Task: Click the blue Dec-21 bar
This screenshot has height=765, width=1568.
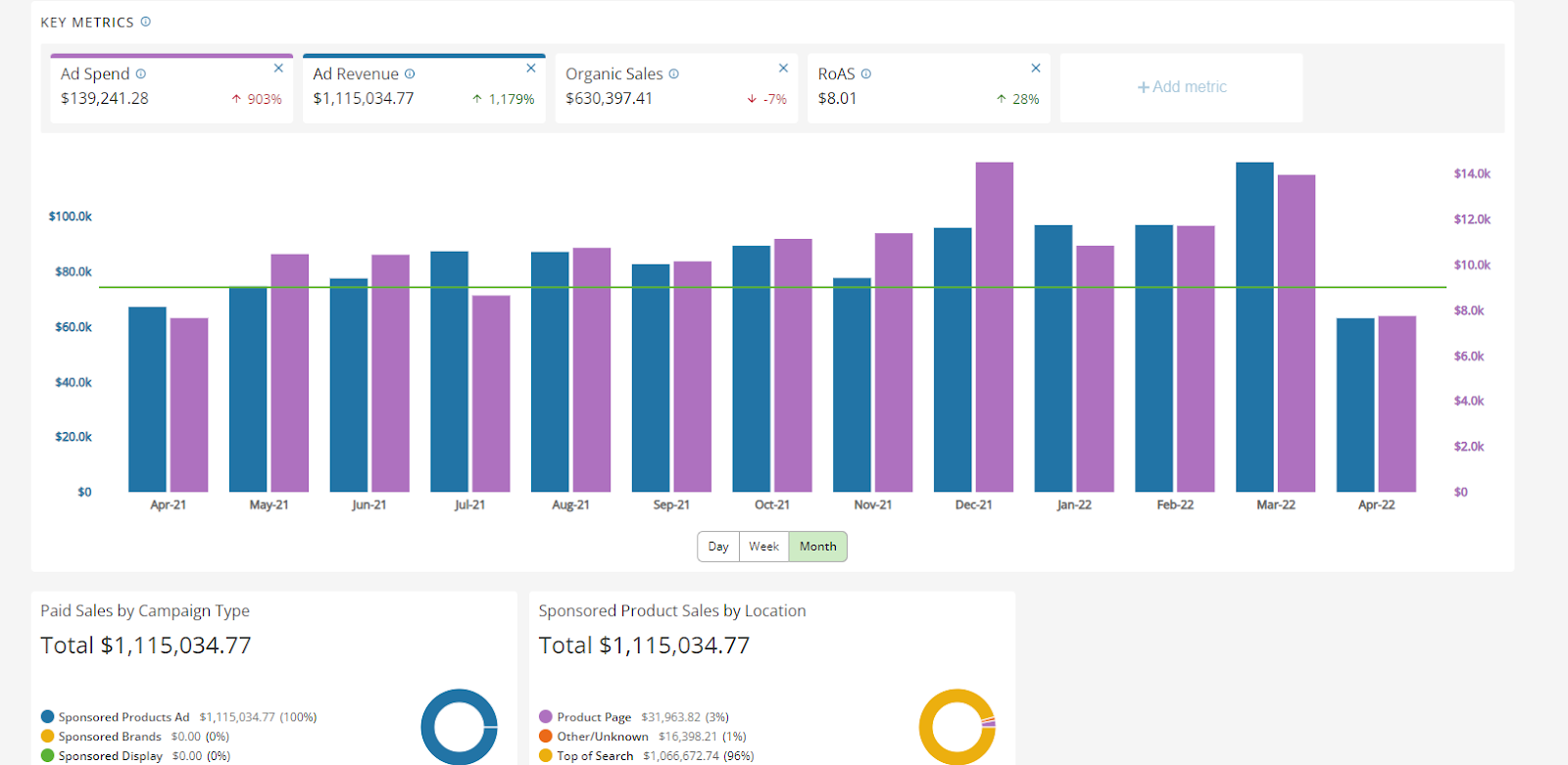Action: tap(953, 359)
